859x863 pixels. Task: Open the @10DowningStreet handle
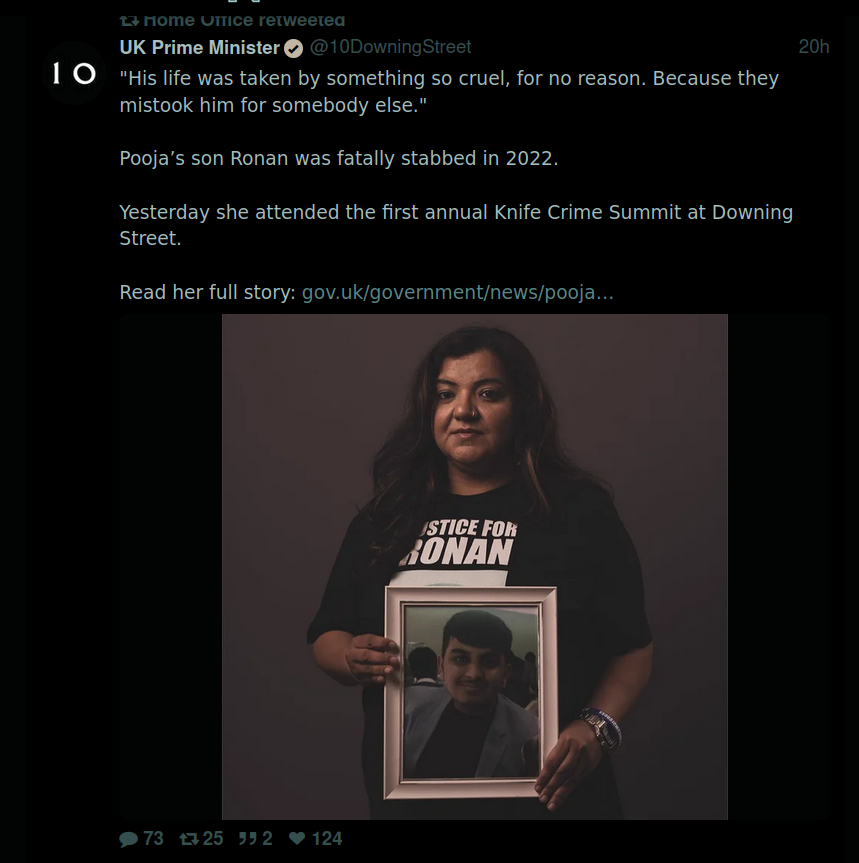tap(390, 47)
